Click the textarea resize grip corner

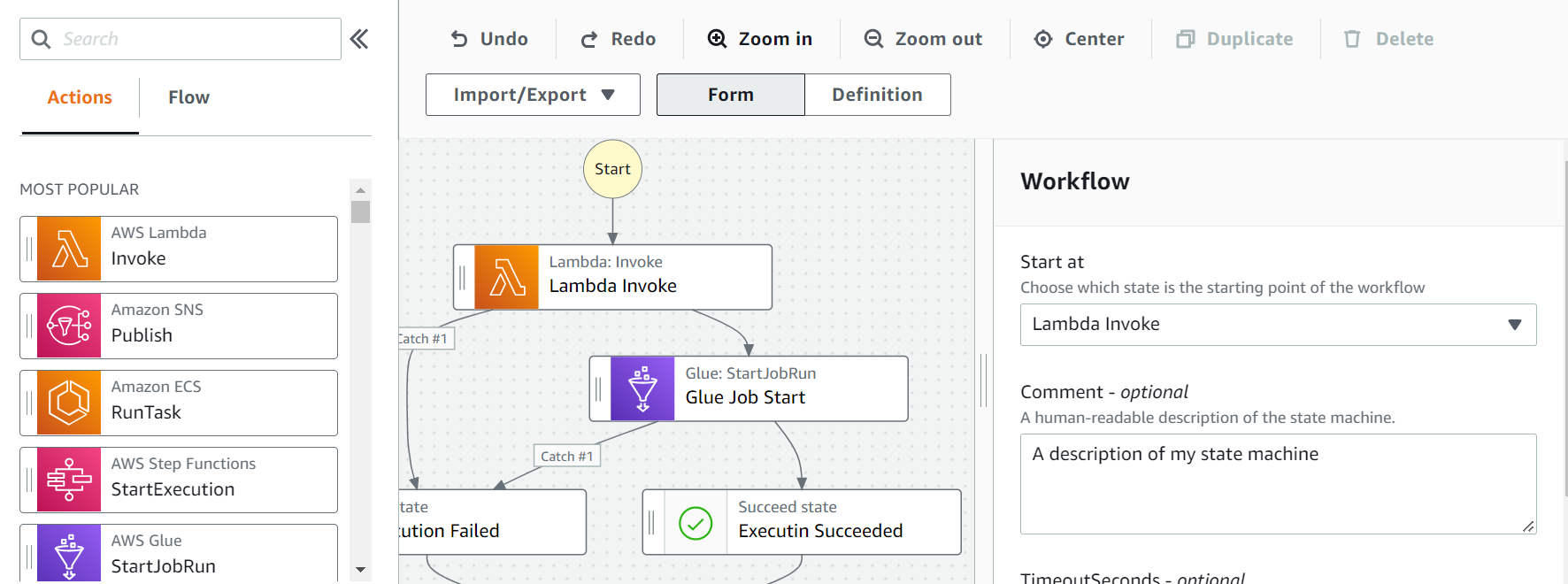point(1528,526)
